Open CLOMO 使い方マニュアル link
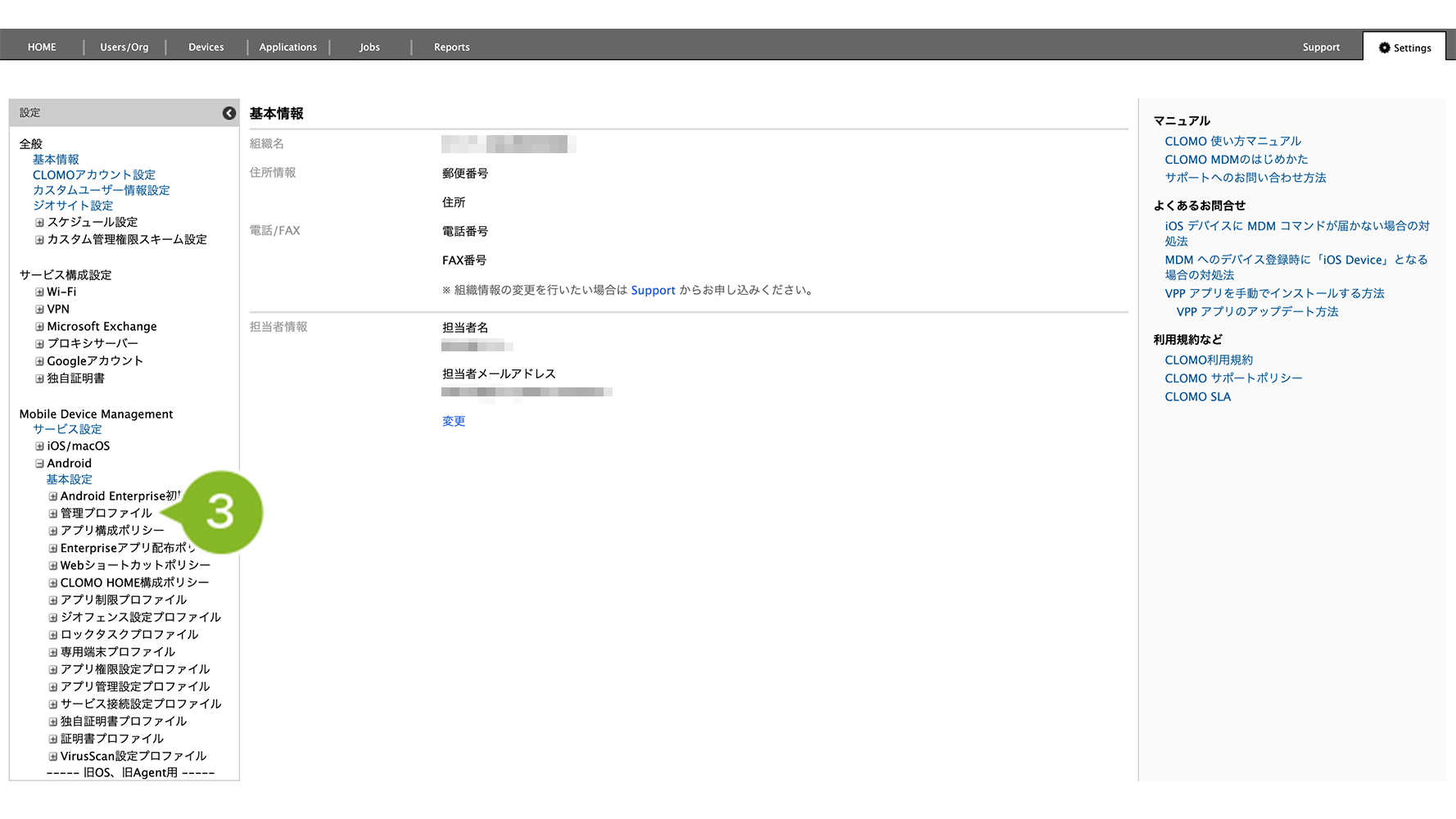 [1232, 142]
